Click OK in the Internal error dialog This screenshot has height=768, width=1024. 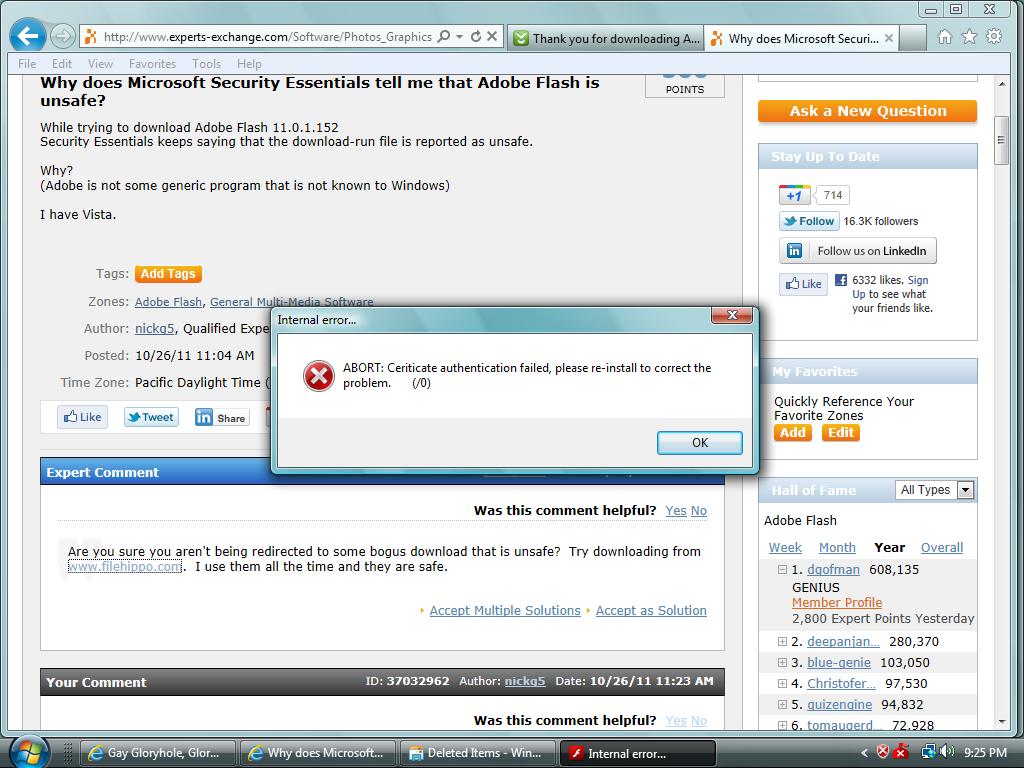(699, 443)
